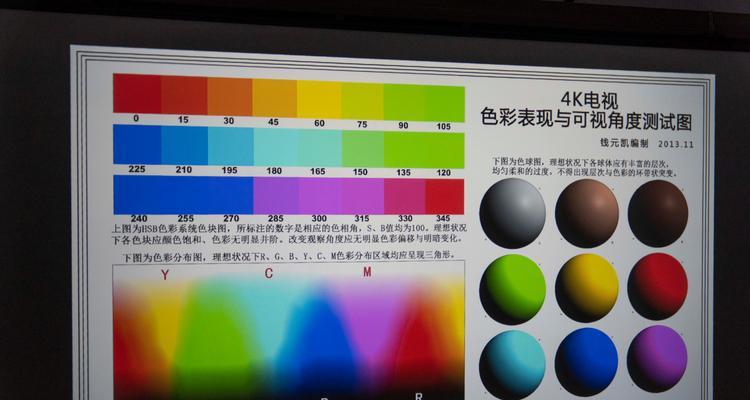
Task: Click the deep blue block labeled 240
Action: [x=137, y=195]
